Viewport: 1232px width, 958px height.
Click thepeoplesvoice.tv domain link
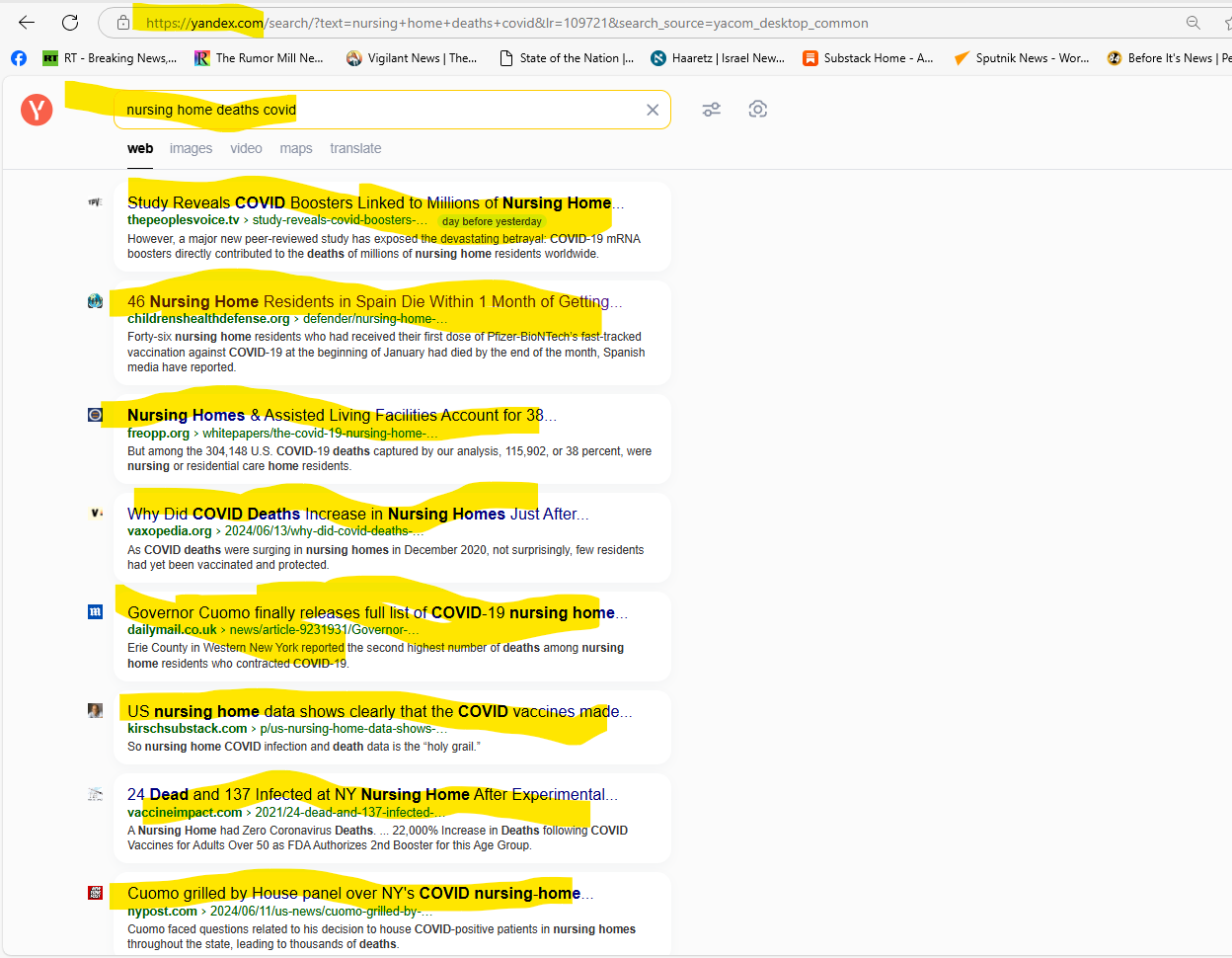(x=184, y=220)
